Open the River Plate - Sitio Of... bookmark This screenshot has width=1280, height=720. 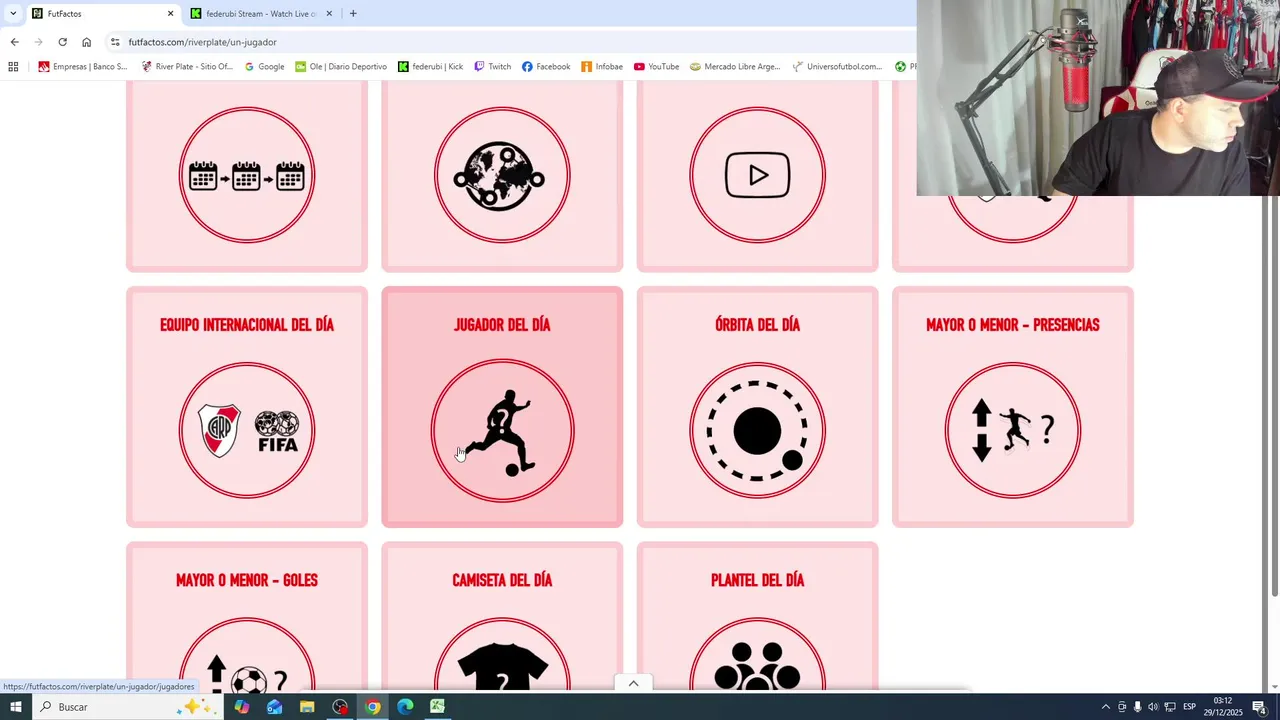click(x=186, y=67)
